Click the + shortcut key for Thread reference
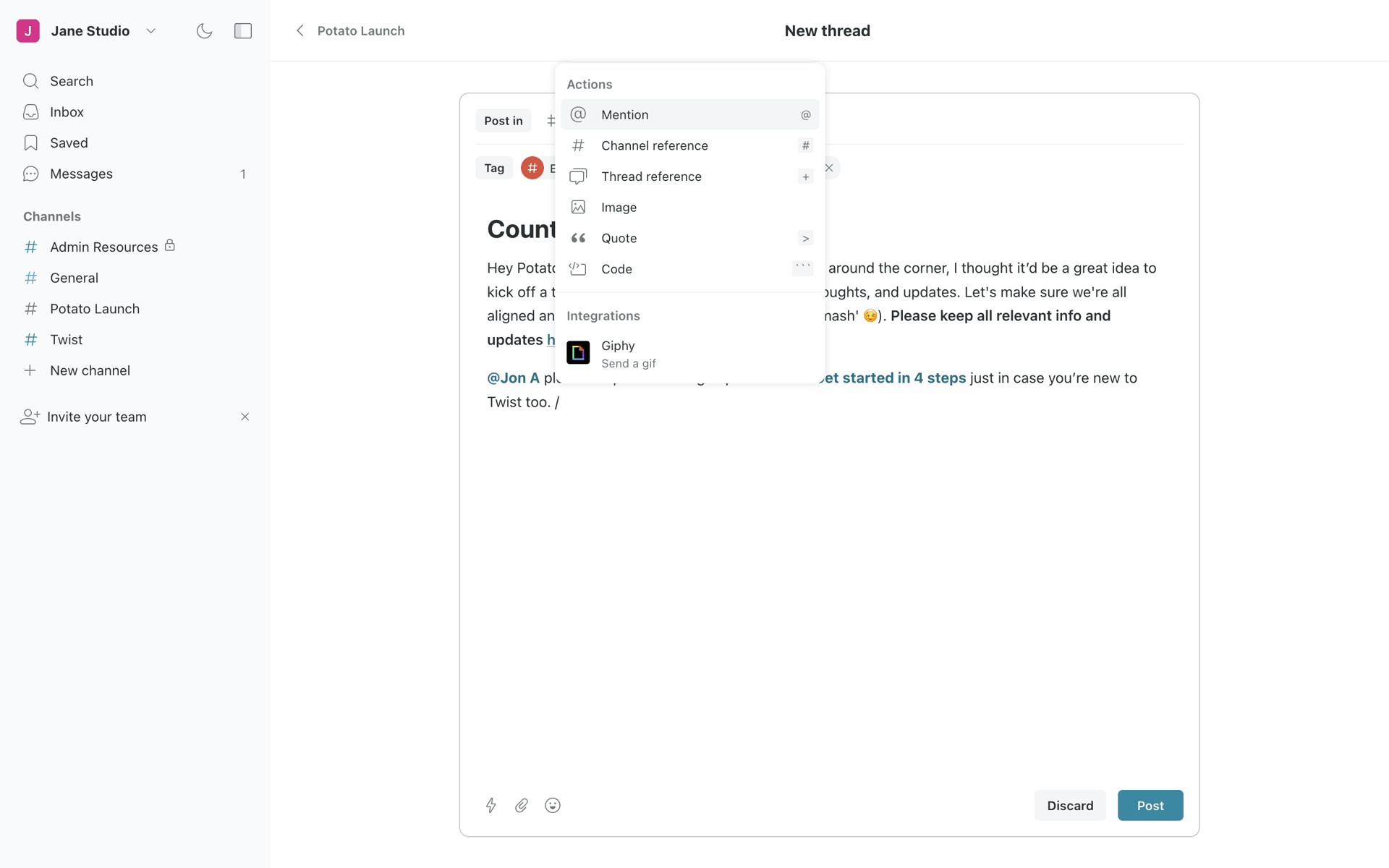This screenshot has height=868, width=1389. point(805,176)
